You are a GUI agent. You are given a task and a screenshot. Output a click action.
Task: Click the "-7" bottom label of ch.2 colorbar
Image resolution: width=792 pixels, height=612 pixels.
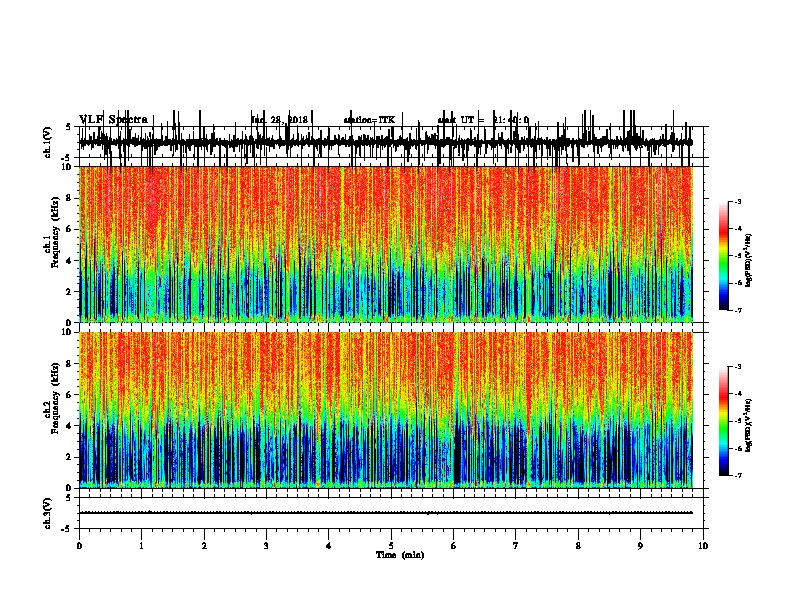737,476
